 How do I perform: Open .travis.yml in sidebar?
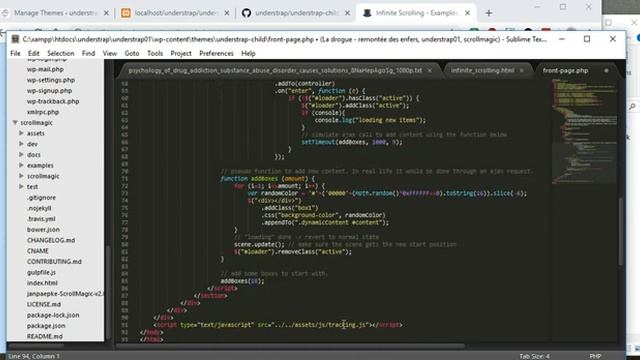click(41, 219)
